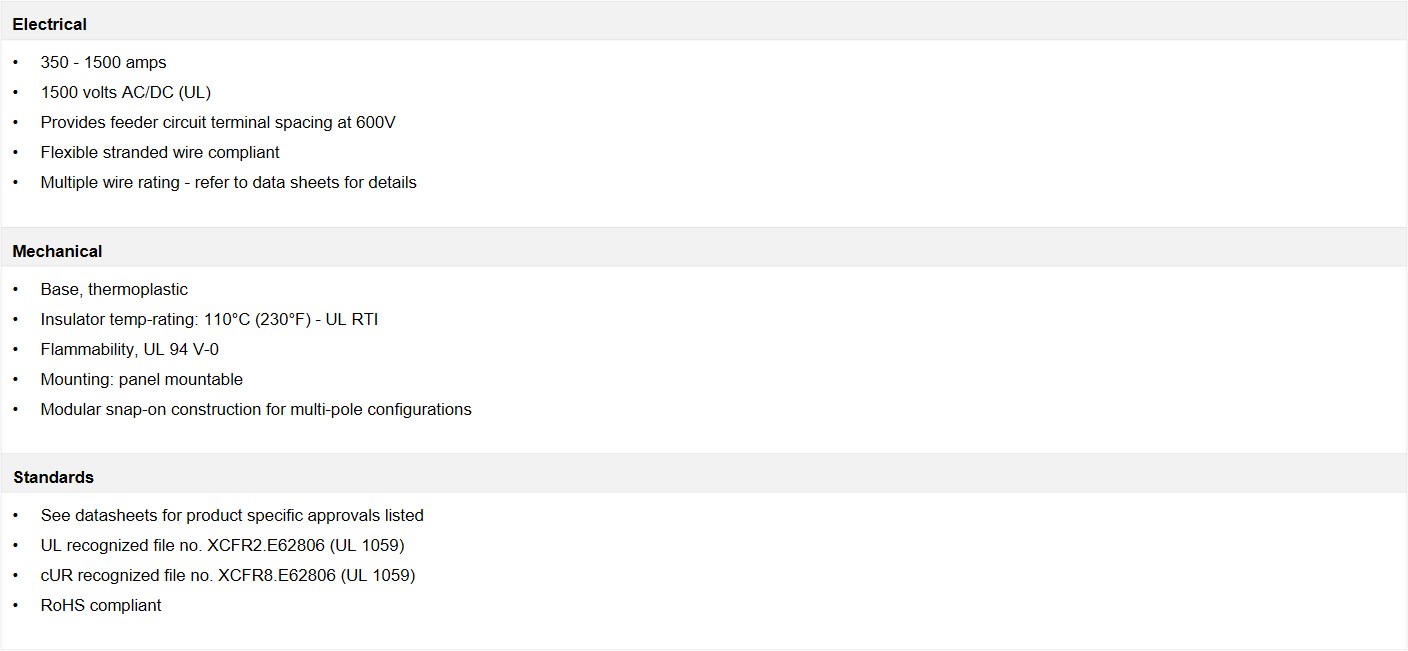Click the bullet before 'RoHS compliant'
The height and width of the screenshot is (651, 1408).
tap(16, 605)
